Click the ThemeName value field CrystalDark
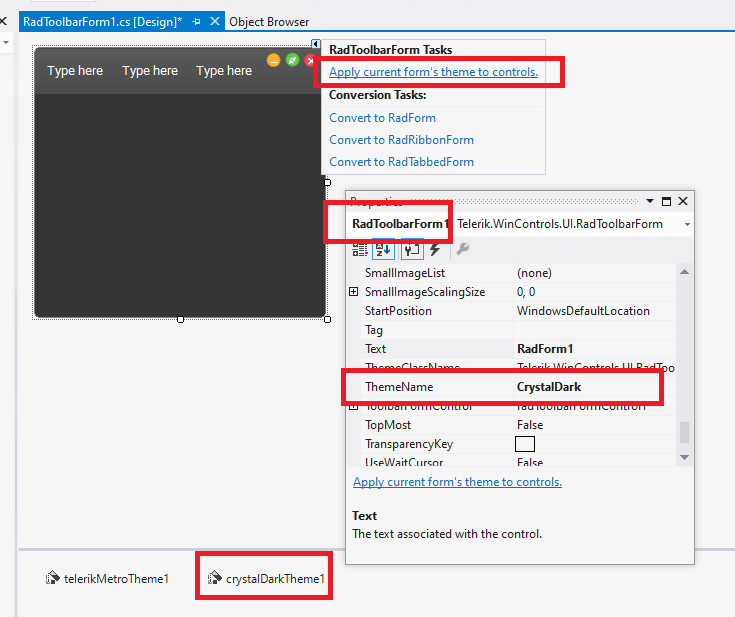The image size is (735, 617). 550,387
